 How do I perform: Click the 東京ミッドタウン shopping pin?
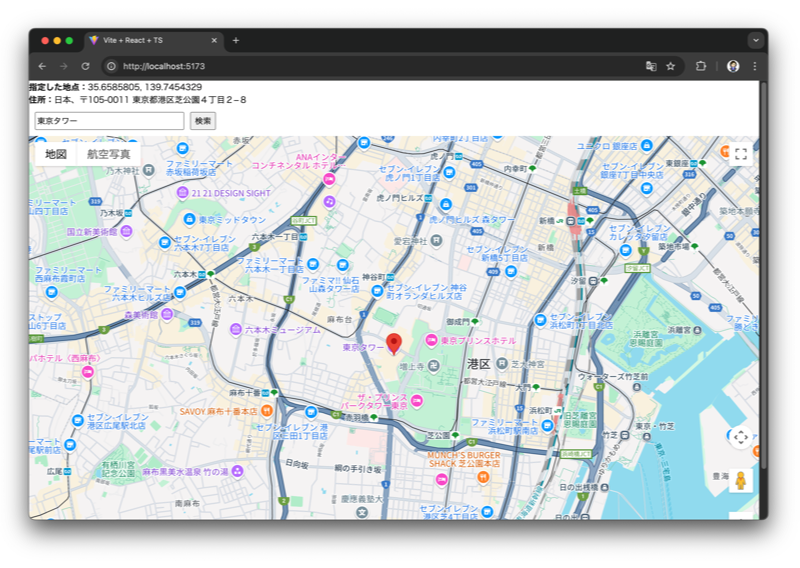tap(189, 219)
